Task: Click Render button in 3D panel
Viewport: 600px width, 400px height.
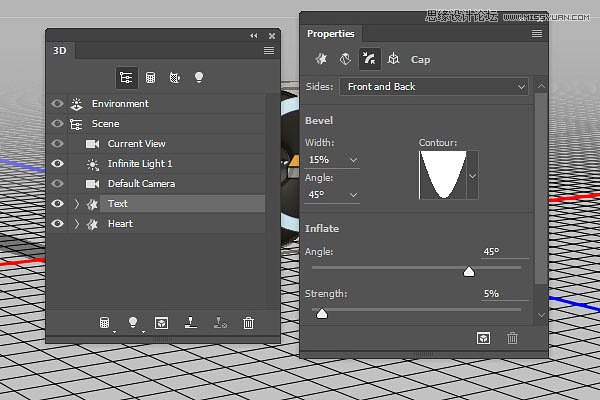Action: (161, 323)
